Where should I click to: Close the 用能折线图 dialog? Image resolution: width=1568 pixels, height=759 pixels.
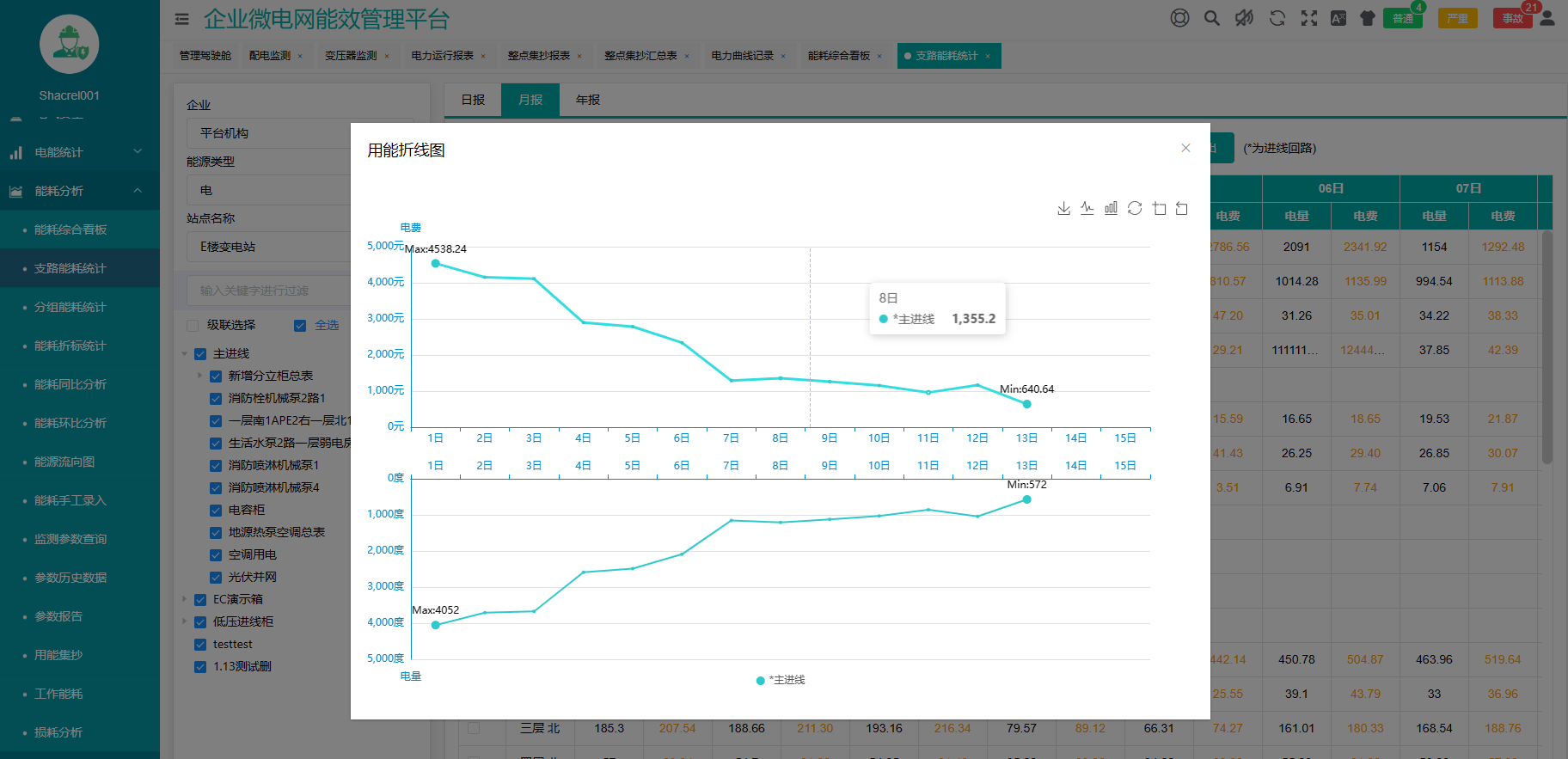[x=1185, y=148]
